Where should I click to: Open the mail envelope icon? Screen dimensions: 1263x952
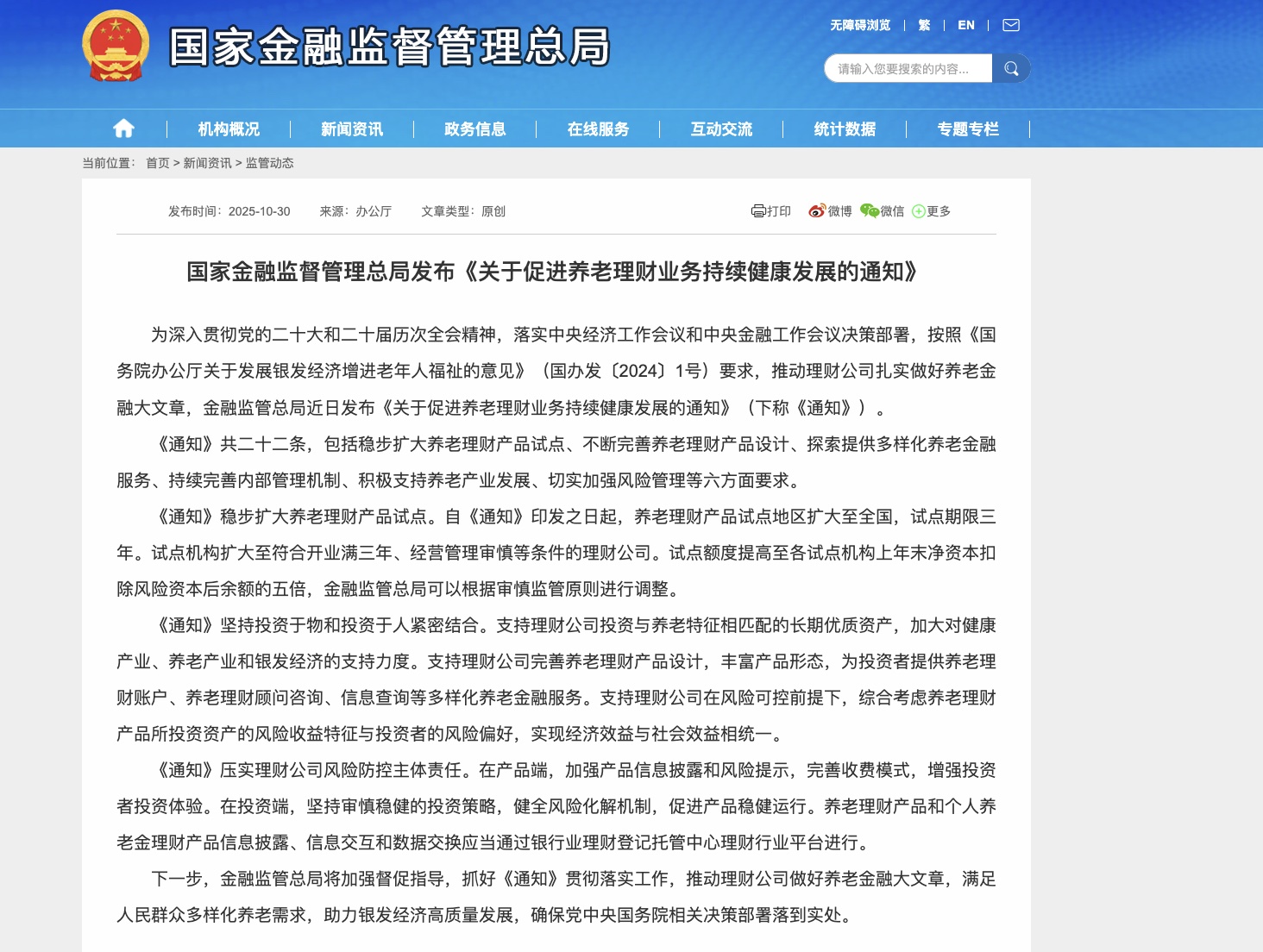click(1011, 25)
